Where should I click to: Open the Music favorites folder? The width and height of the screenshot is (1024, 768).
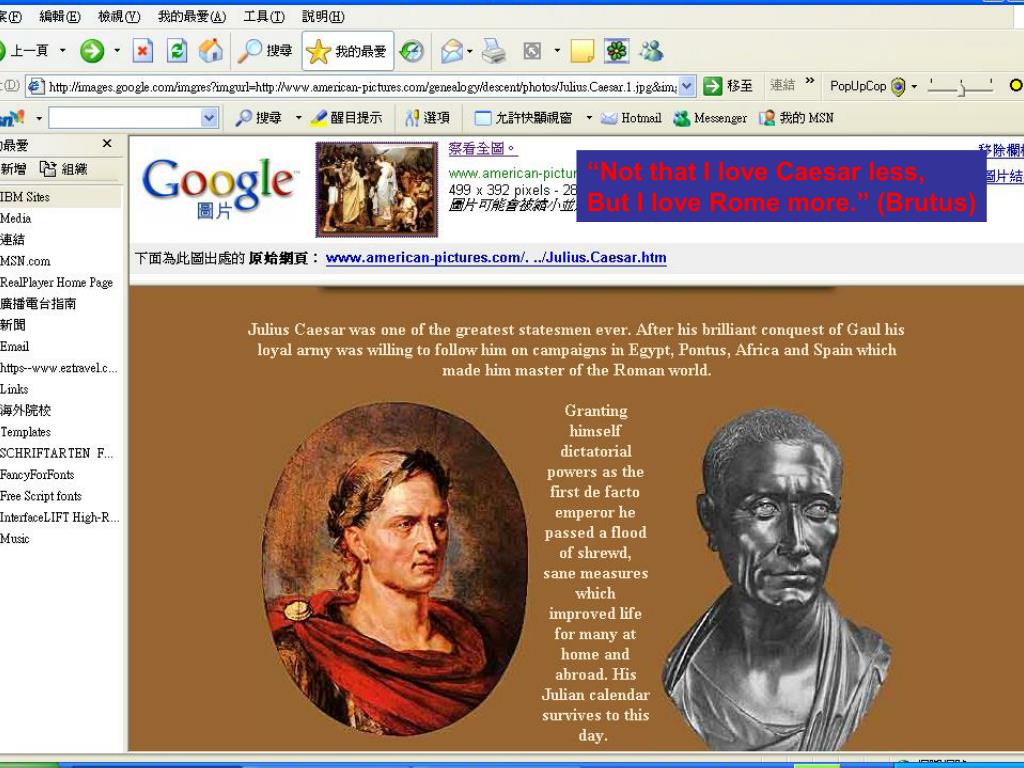coord(15,539)
